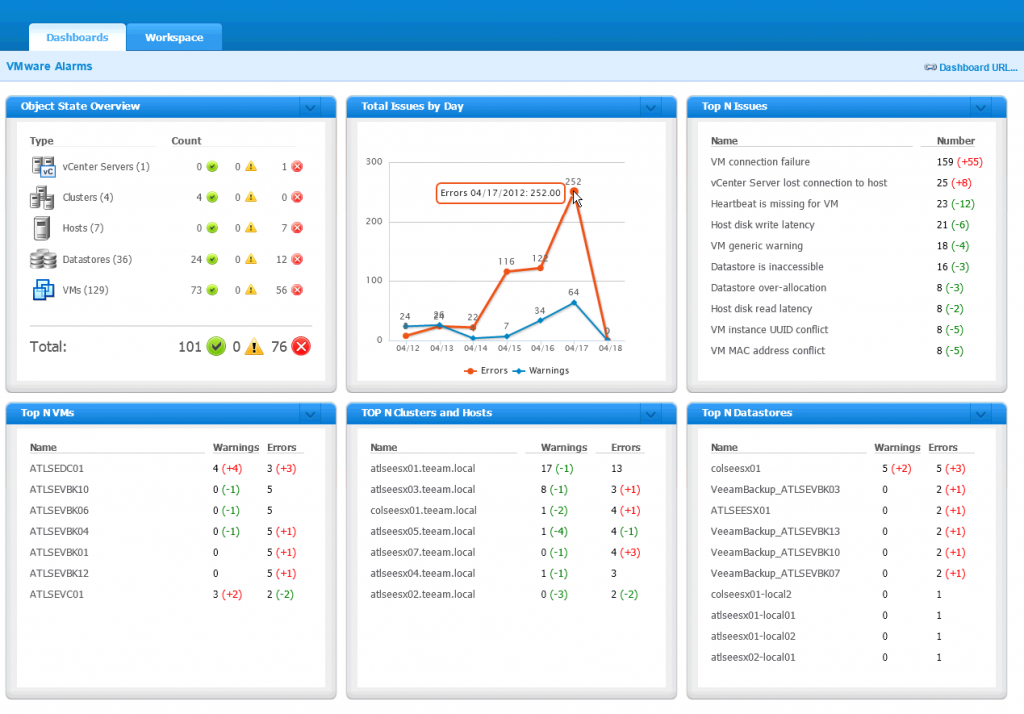Select Heartbeat is missing for VM issue
The image size is (1024, 714).
[x=775, y=204]
